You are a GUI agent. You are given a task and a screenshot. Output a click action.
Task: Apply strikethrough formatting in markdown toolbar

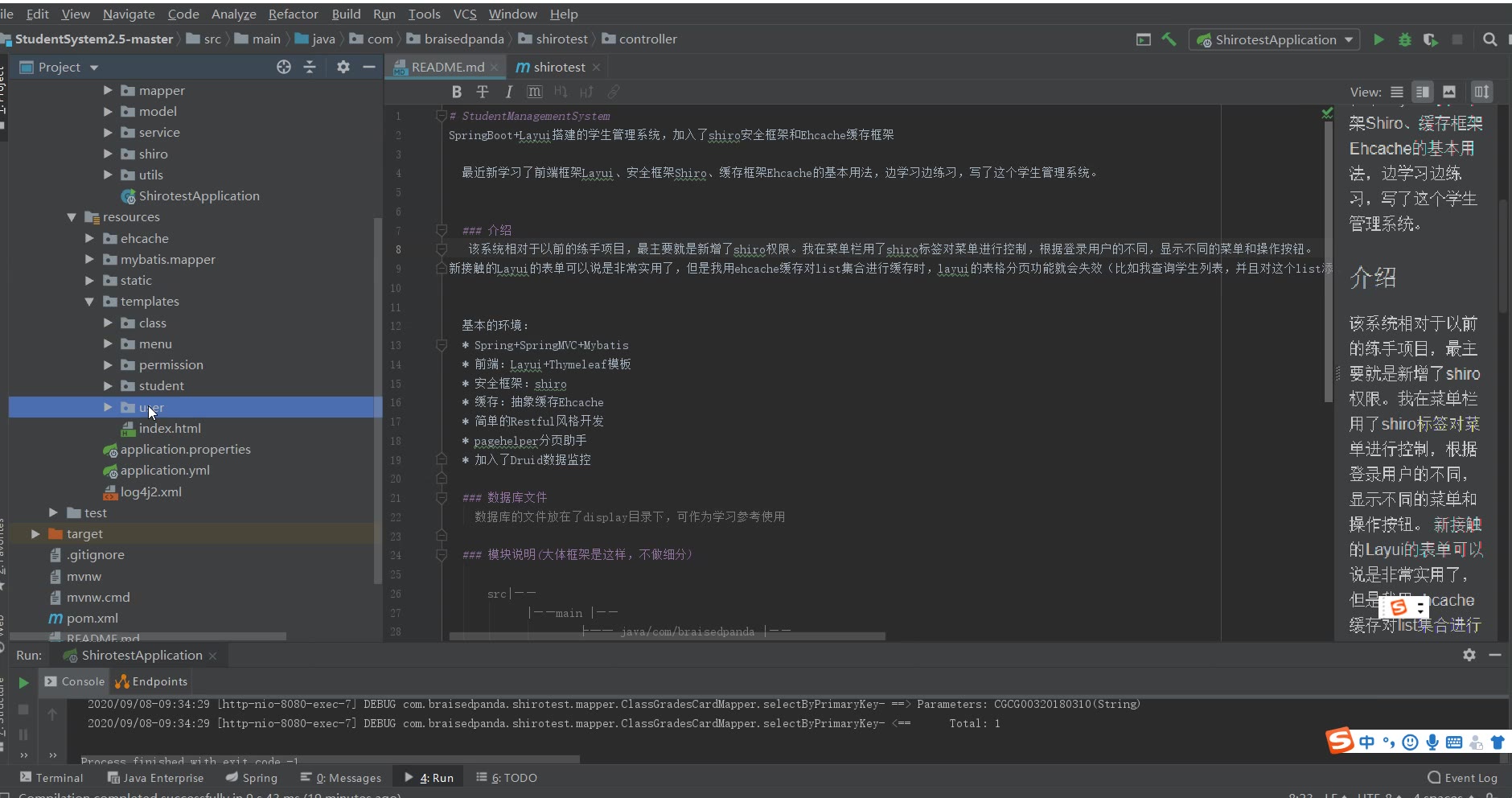(483, 92)
